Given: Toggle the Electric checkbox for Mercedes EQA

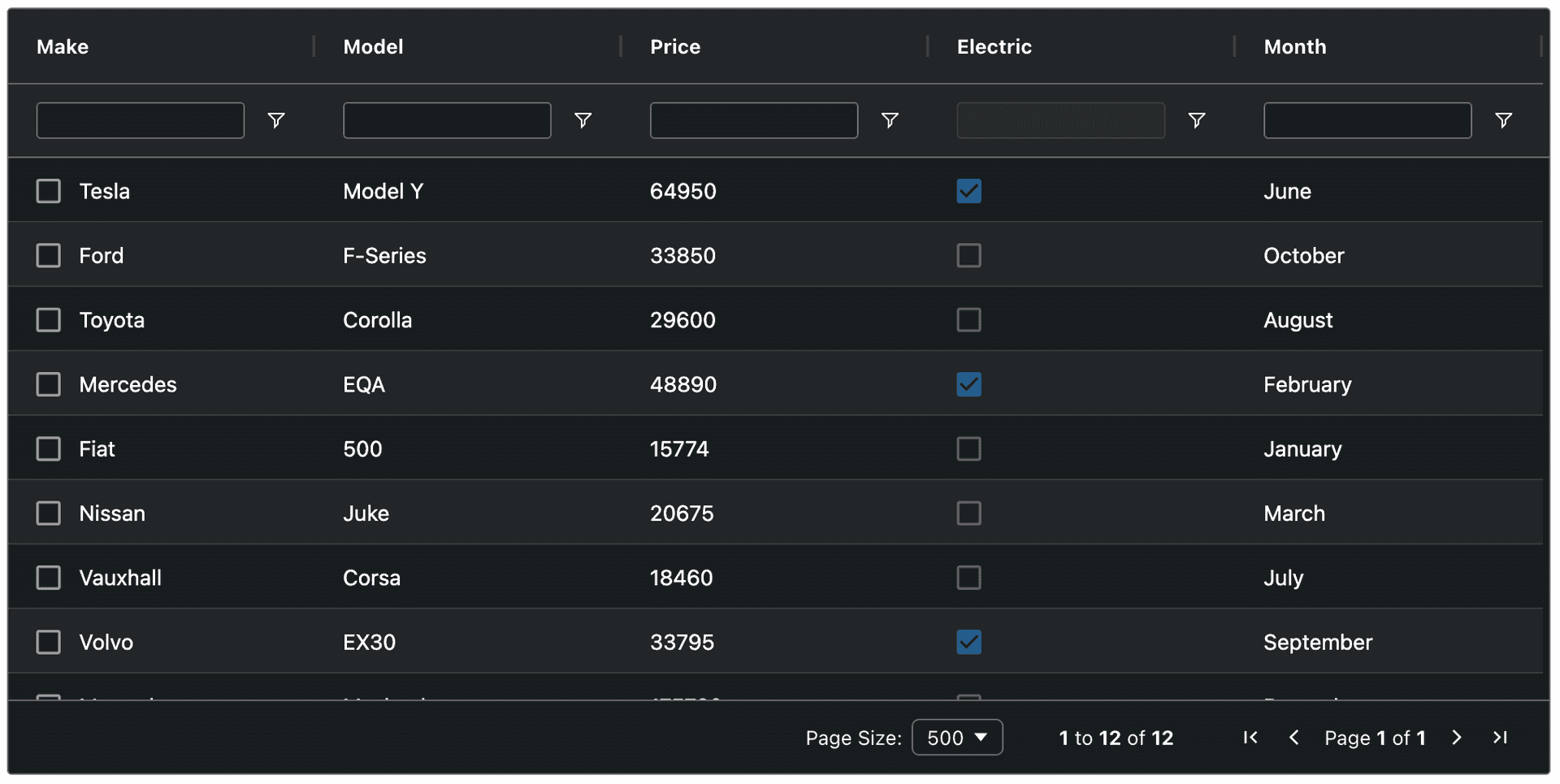Looking at the screenshot, I should [x=969, y=384].
